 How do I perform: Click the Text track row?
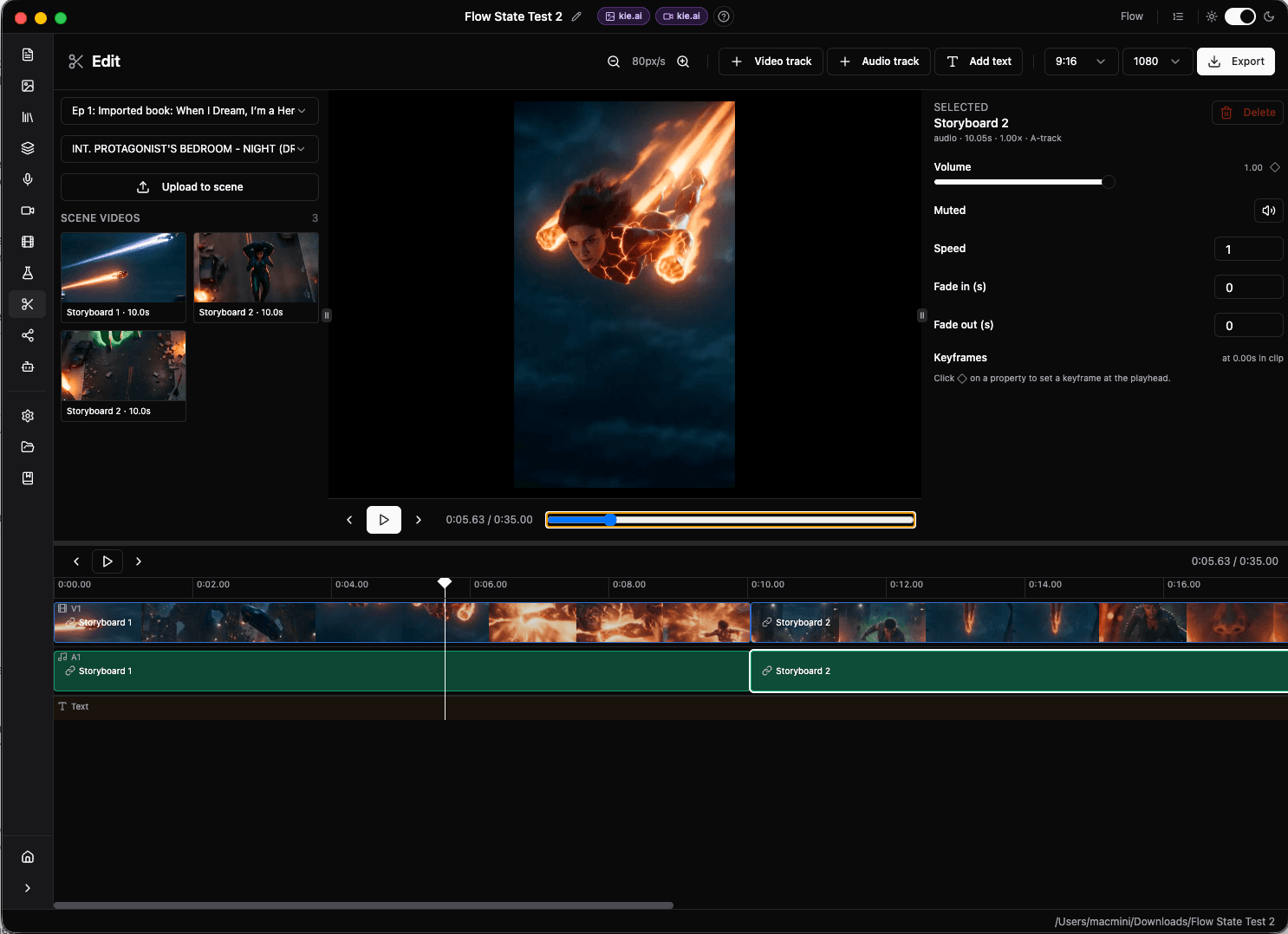671,707
